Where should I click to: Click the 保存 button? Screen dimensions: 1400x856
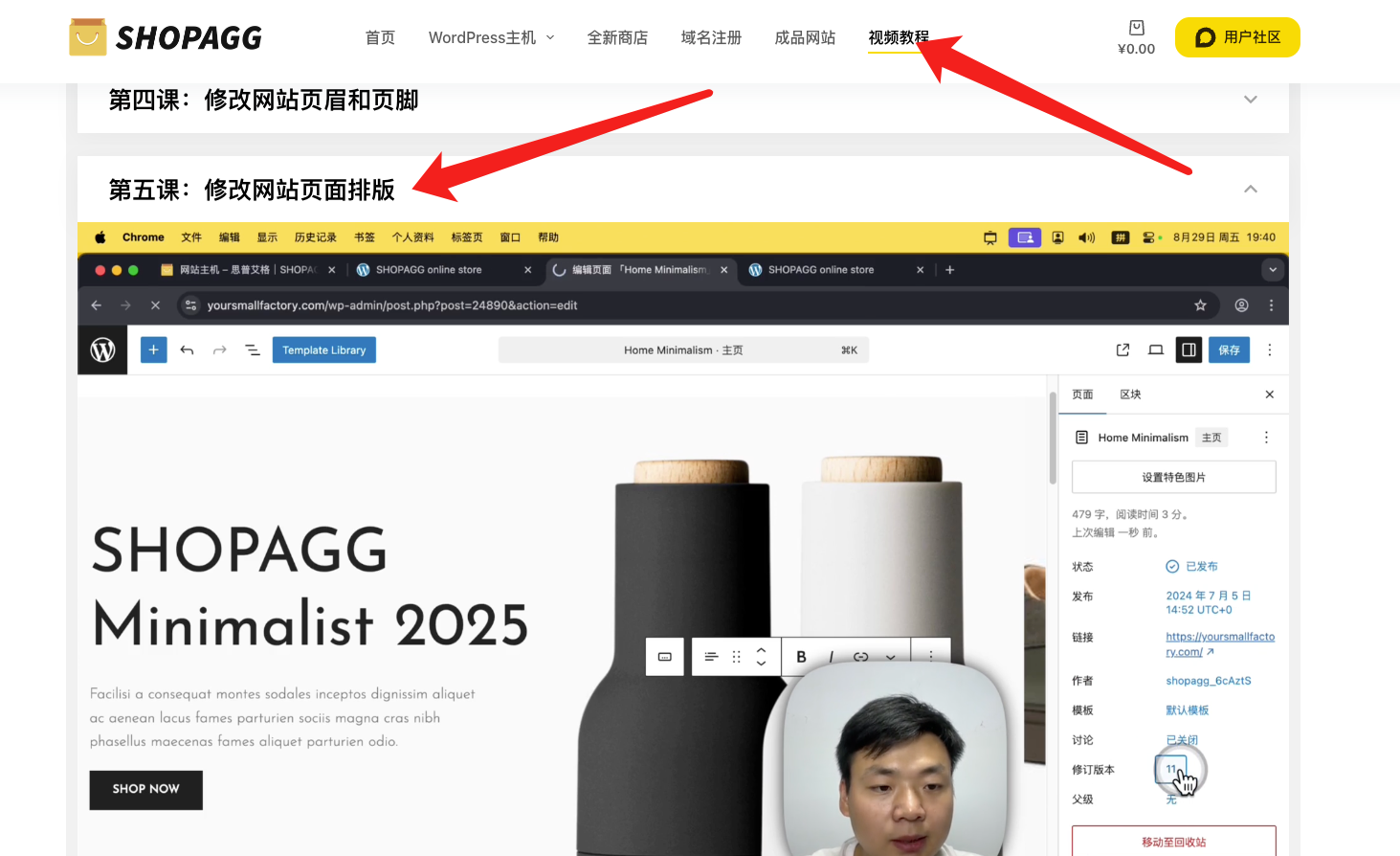1230,350
